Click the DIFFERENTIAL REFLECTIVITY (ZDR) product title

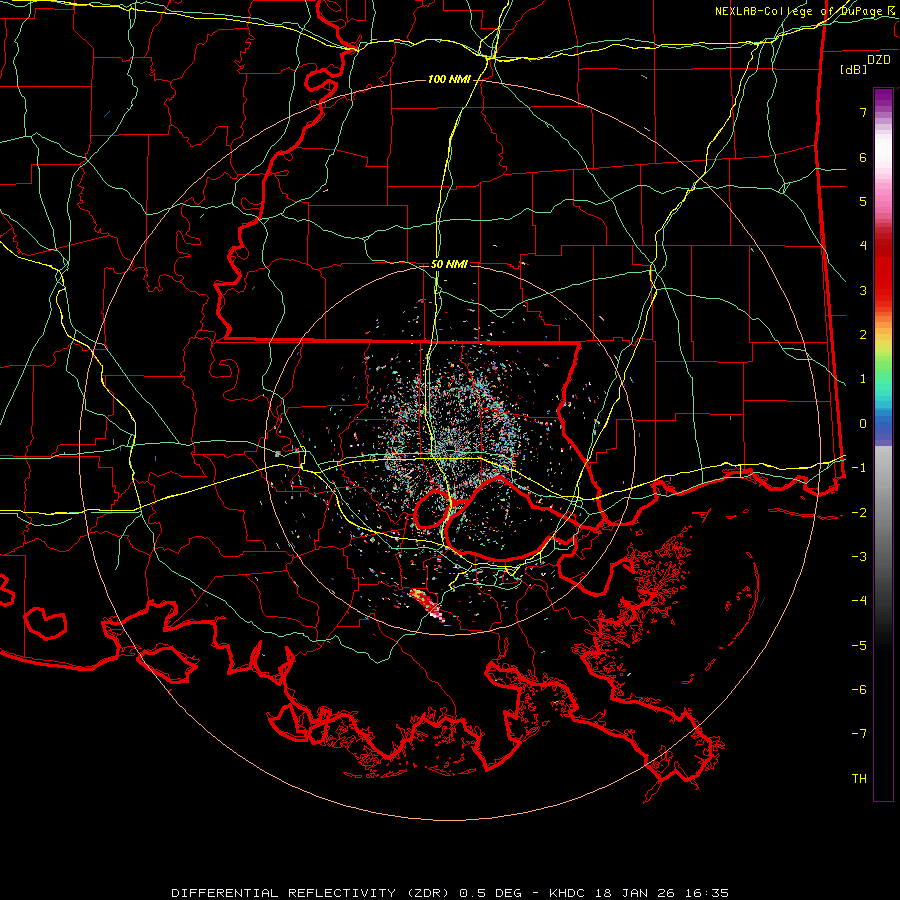pos(313,893)
